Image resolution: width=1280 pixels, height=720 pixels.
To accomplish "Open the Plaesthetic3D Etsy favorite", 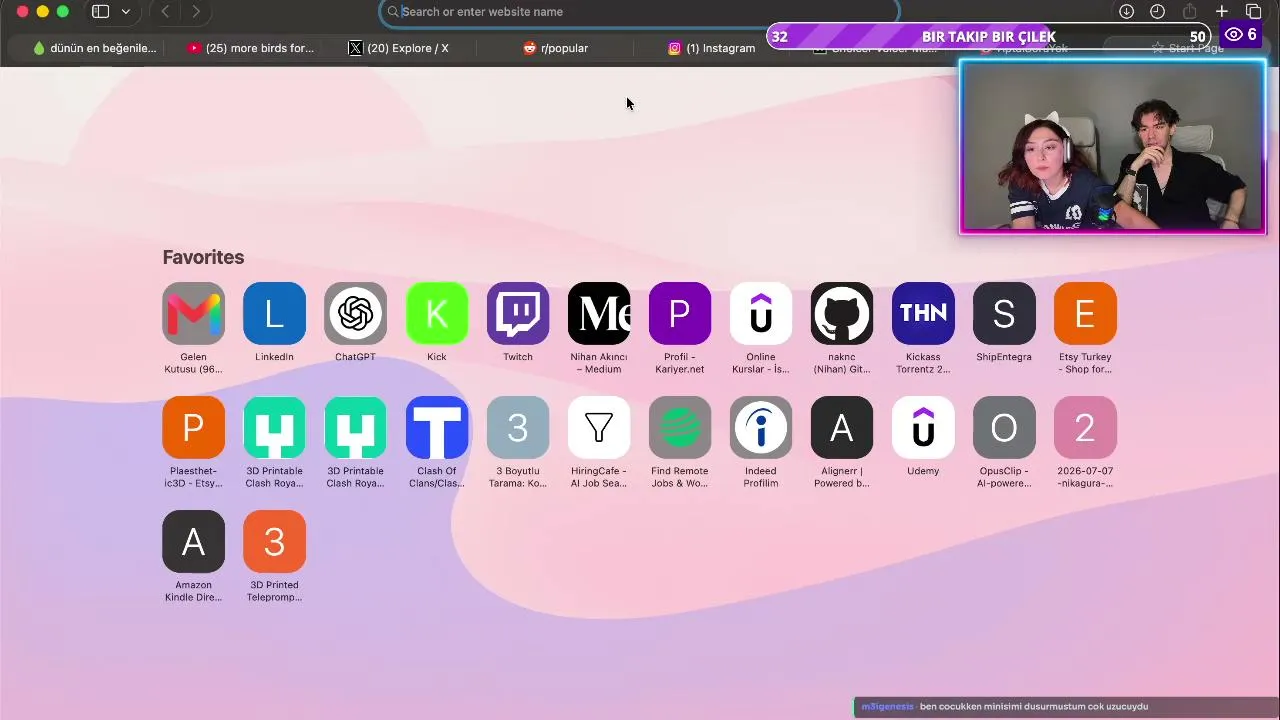I will (x=193, y=428).
